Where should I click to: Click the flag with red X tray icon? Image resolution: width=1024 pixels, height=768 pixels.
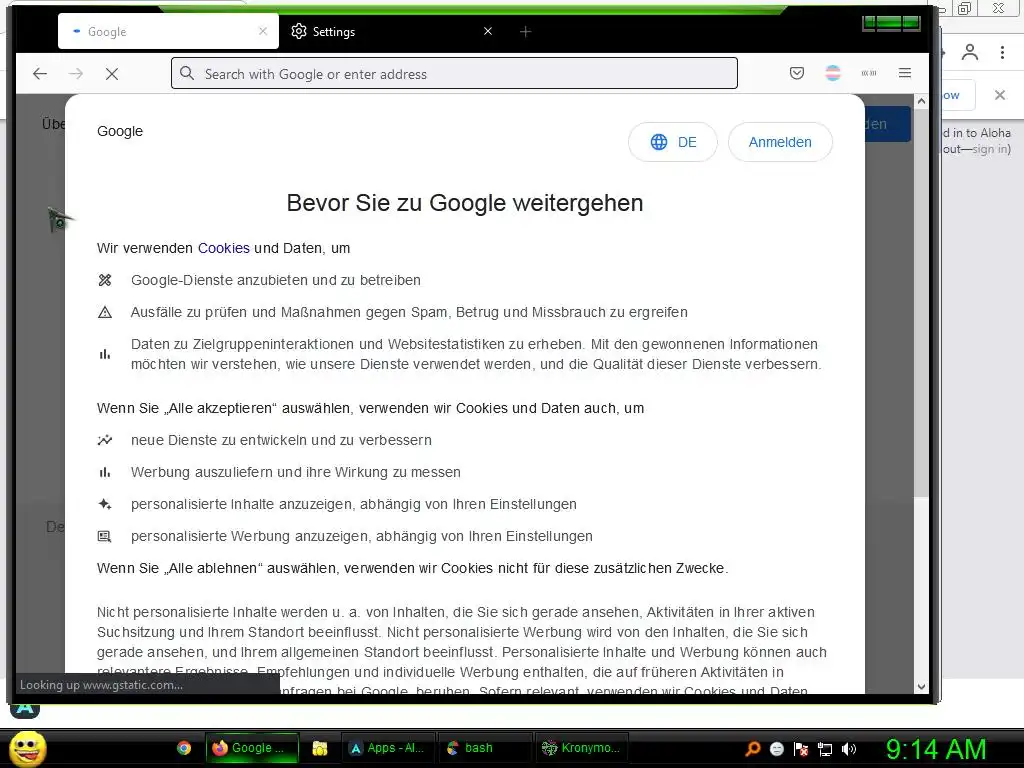click(x=801, y=749)
